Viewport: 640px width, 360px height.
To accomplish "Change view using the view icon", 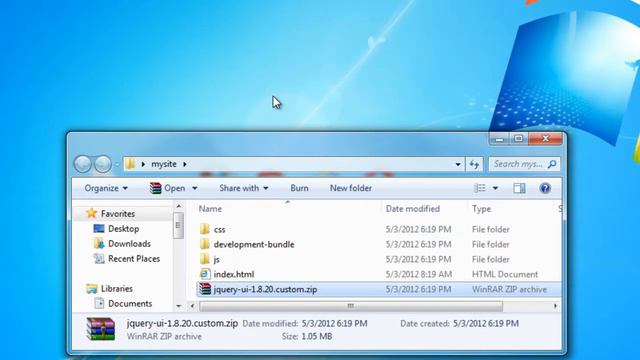I will [480, 188].
